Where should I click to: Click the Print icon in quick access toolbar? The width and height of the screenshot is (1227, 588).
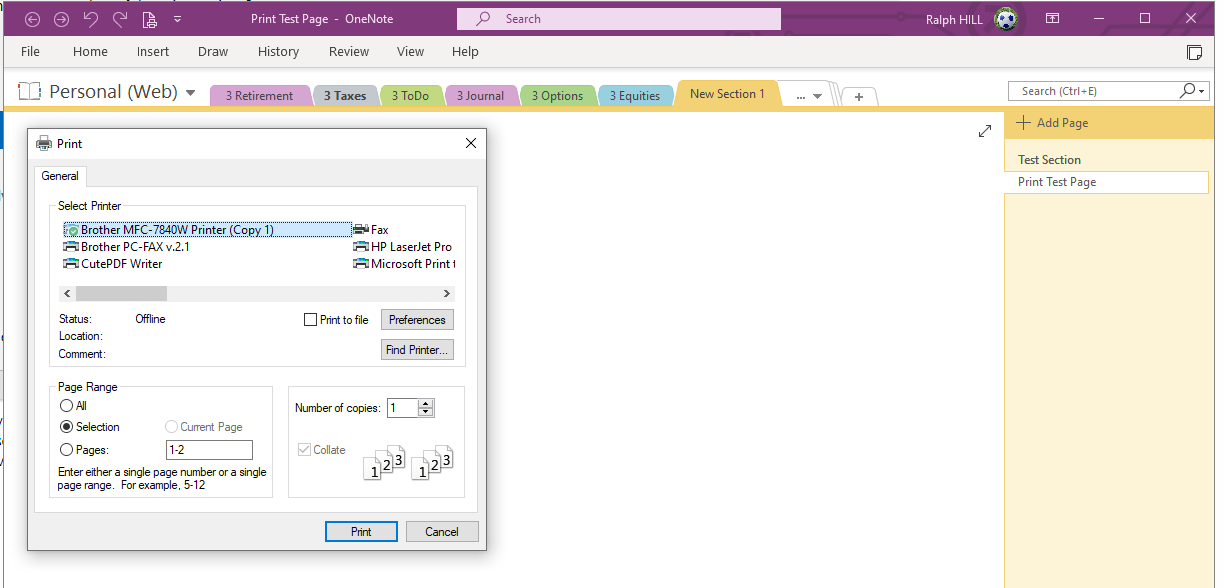(150, 18)
